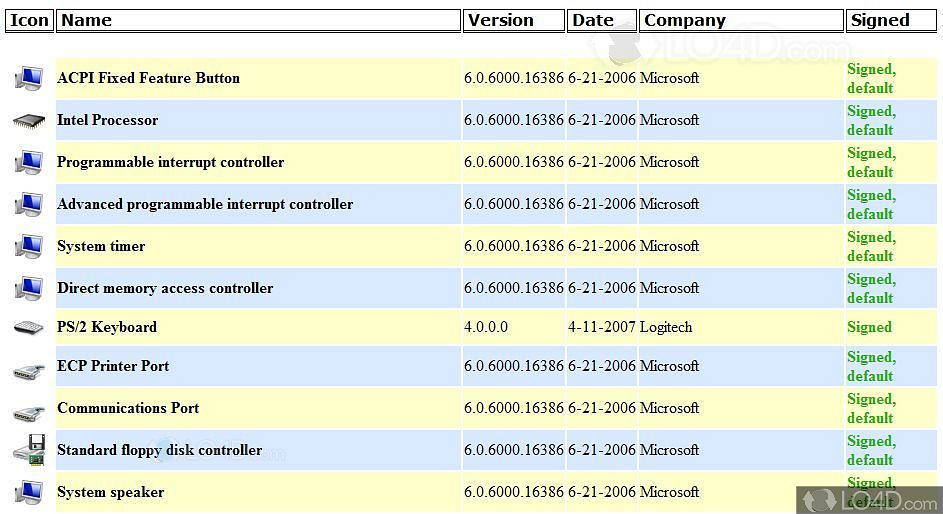Click the Direct memory access controller name
The width and height of the screenshot is (943, 514).
pyautogui.click(x=165, y=289)
